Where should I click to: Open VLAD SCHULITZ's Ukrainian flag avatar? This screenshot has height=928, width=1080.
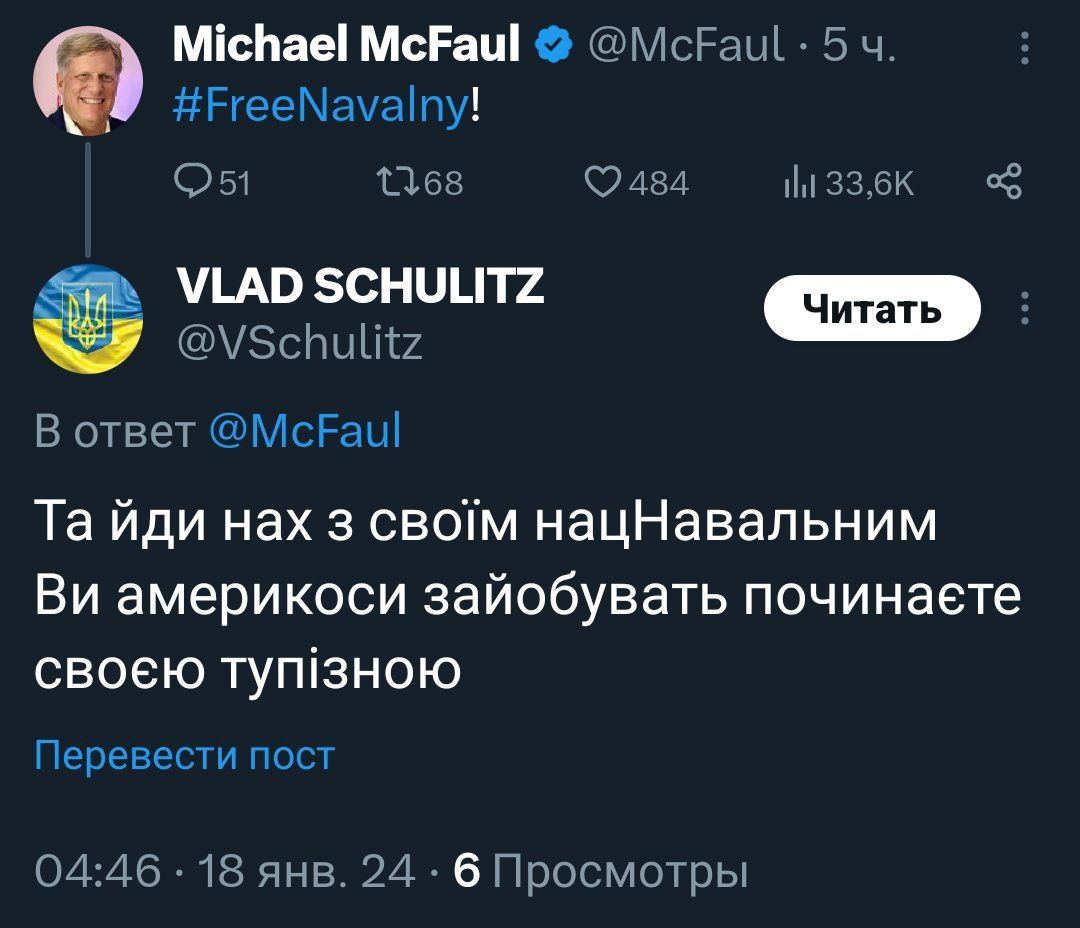(x=88, y=318)
